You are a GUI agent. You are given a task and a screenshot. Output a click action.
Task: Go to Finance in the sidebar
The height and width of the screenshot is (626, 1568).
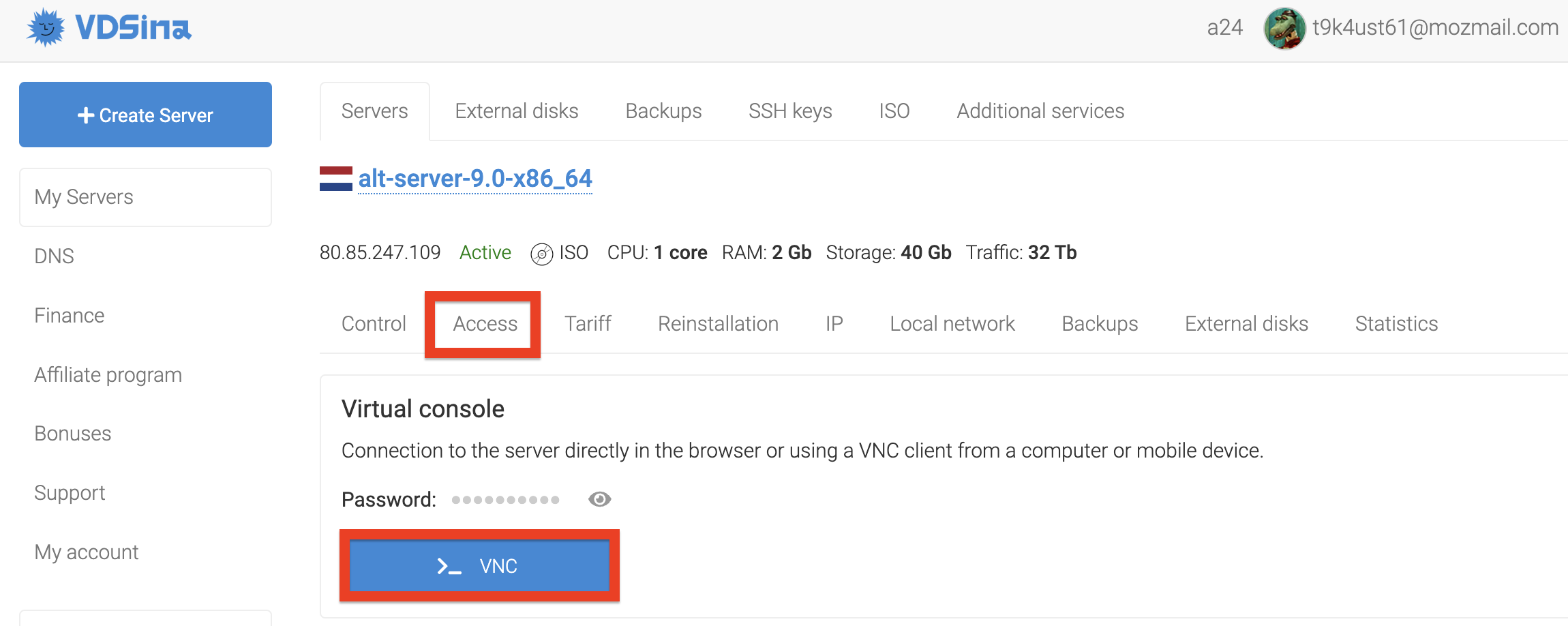[70, 315]
